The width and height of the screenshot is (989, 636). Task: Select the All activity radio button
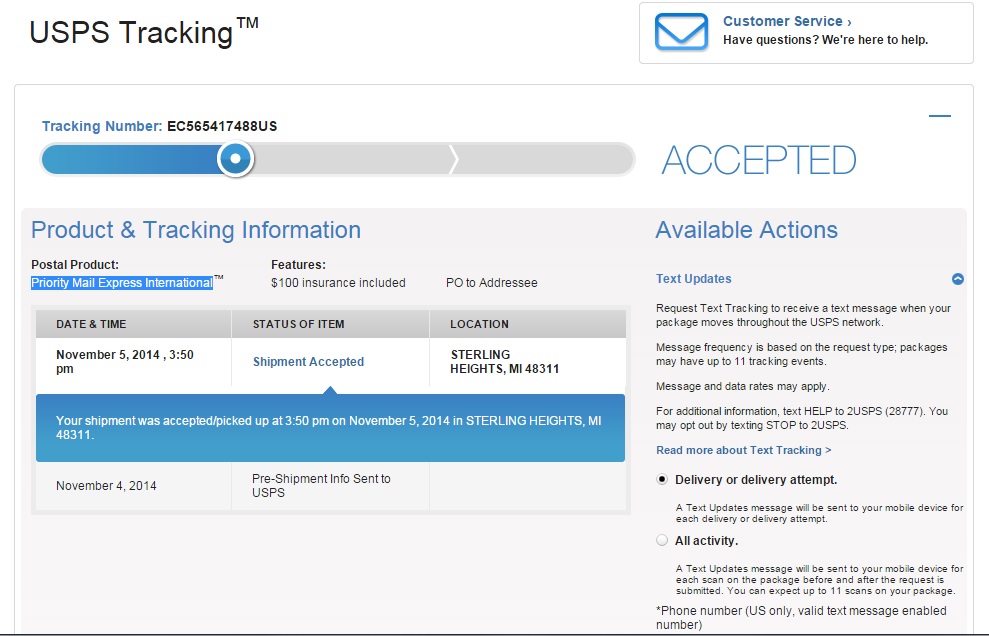point(662,540)
